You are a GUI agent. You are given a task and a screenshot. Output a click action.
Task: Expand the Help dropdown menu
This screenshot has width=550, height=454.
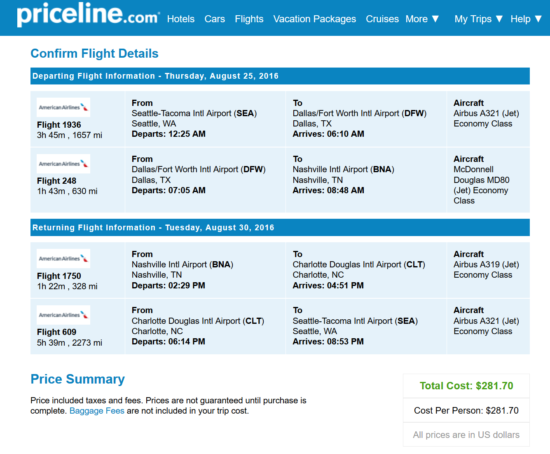(526, 19)
